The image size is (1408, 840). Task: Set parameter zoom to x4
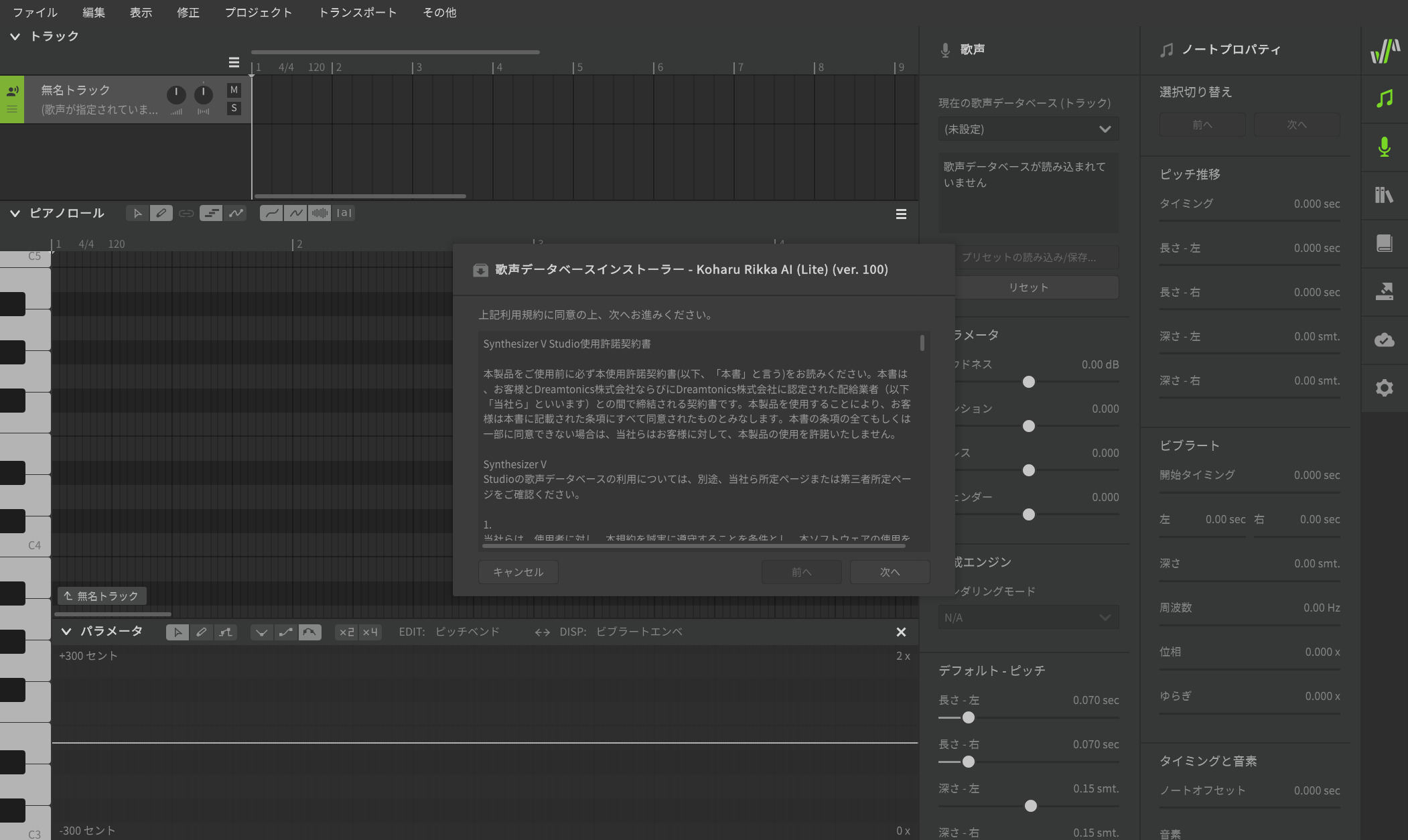pyautogui.click(x=370, y=632)
